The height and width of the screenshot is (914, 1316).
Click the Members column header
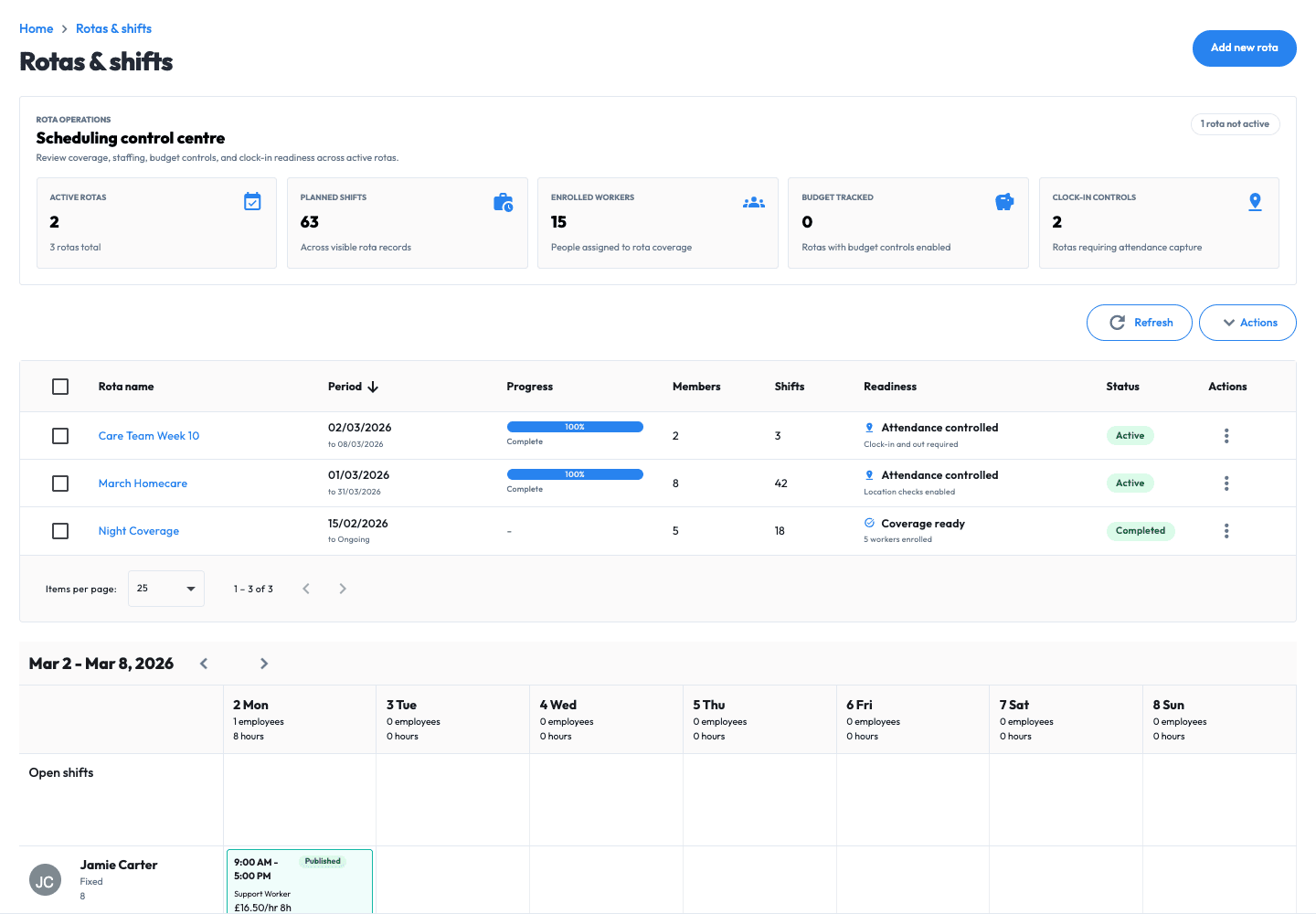696,387
